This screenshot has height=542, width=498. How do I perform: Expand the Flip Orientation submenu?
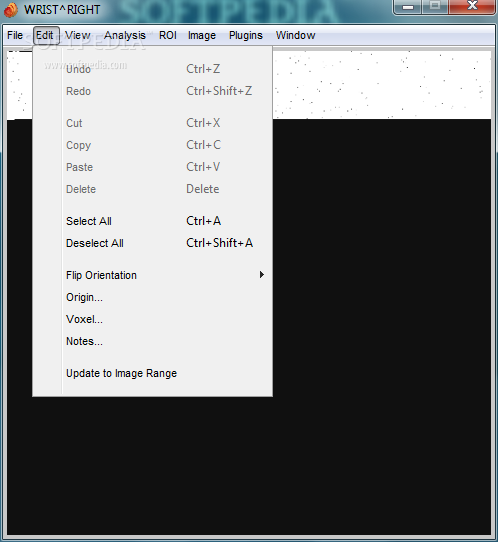[152, 275]
